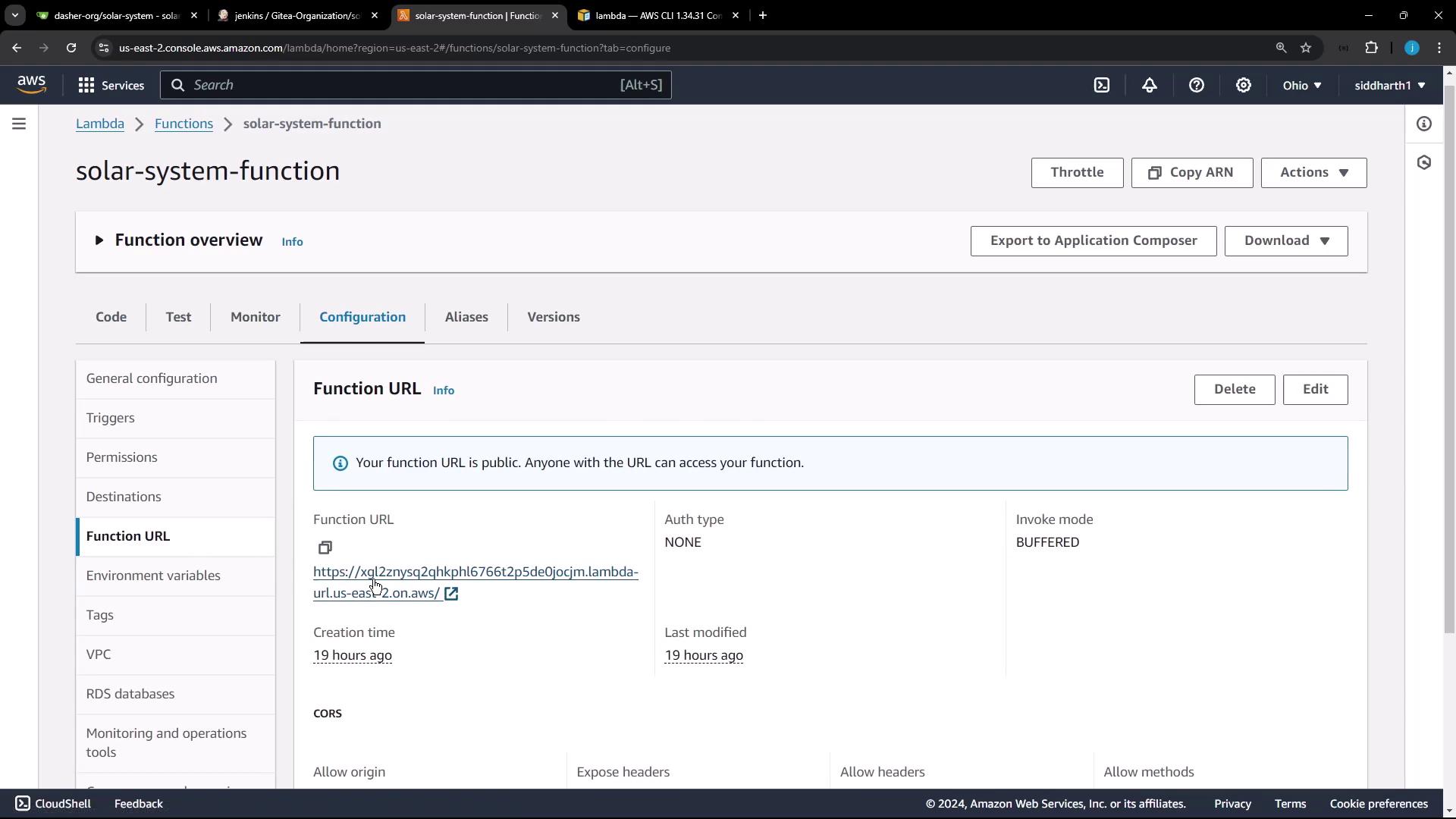Open the Download dropdown
The image size is (1456, 819).
(1285, 241)
